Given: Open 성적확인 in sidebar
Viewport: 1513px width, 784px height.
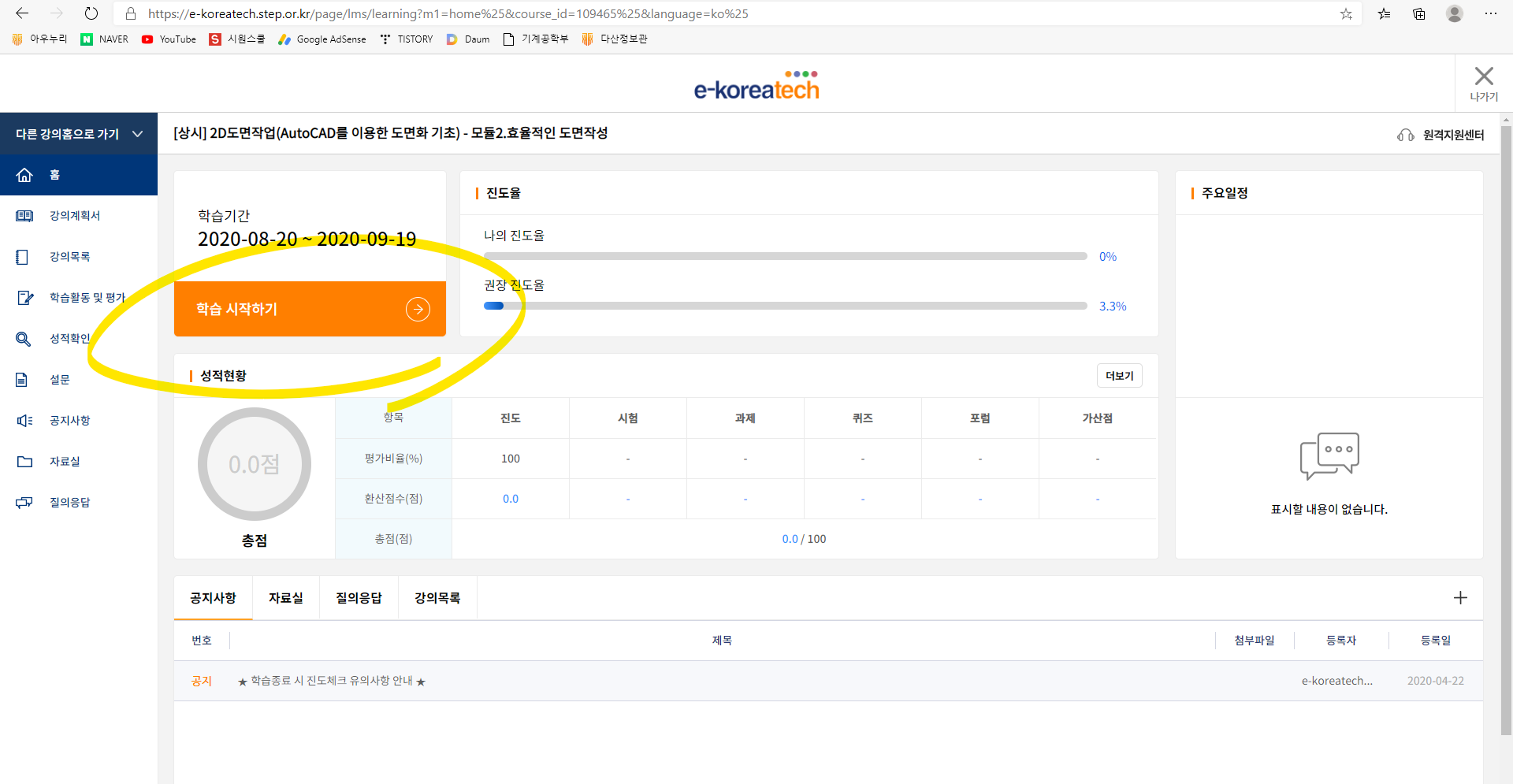Looking at the screenshot, I should (x=79, y=339).
